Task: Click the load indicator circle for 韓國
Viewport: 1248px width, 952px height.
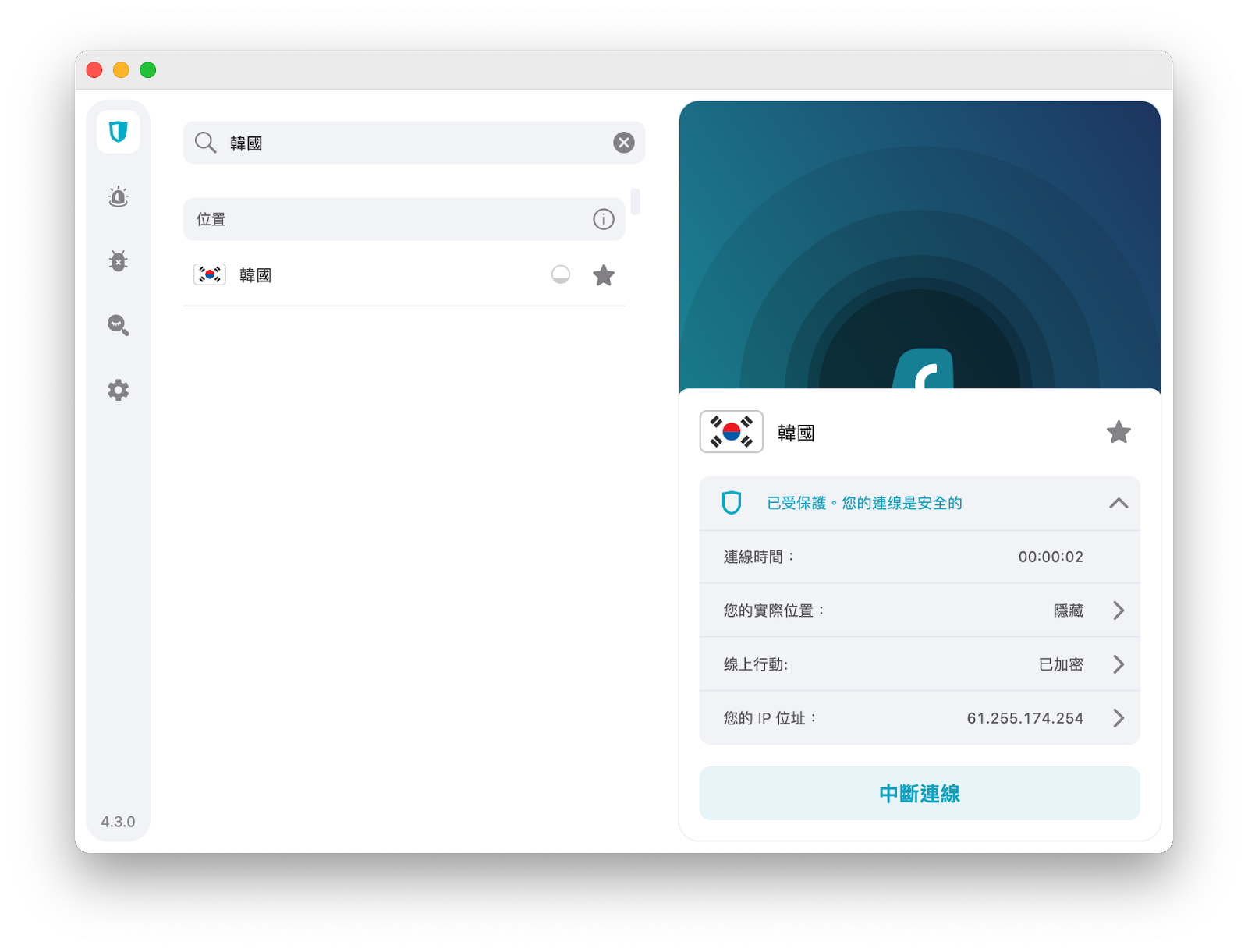Action: [561, 274]
